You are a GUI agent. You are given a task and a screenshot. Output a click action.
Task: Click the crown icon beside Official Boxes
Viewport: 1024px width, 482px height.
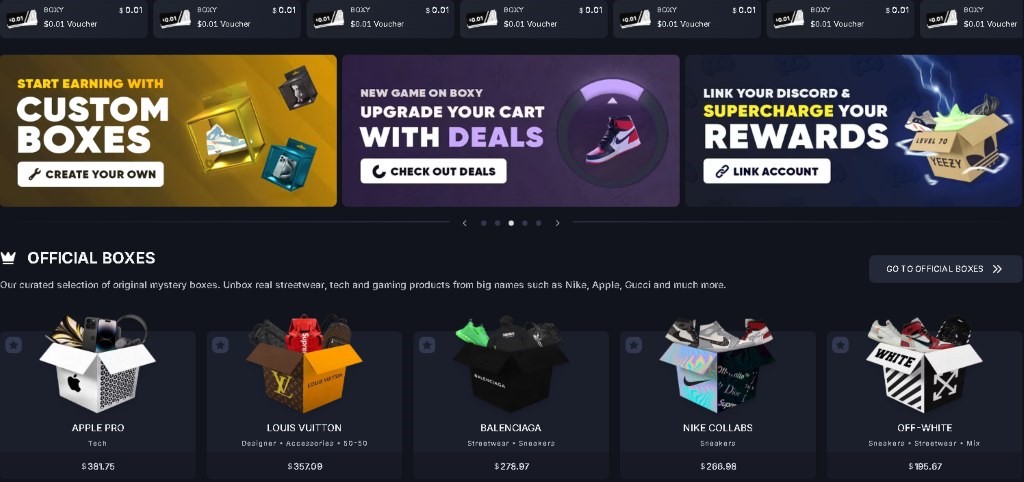tap(8, 258)
